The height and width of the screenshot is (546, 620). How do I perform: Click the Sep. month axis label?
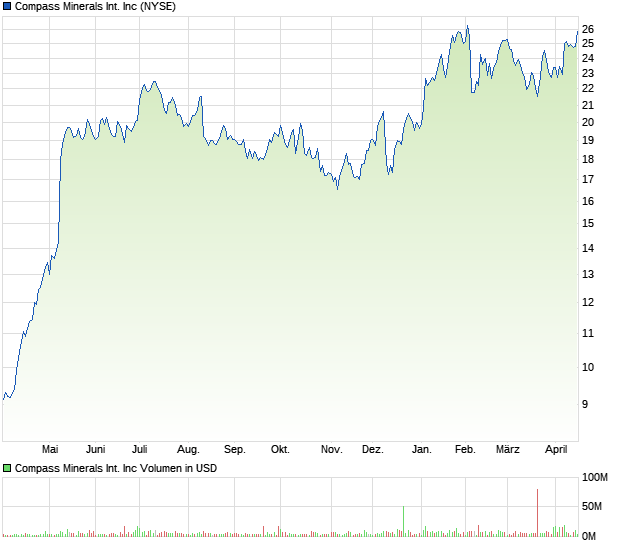point(235,450)
